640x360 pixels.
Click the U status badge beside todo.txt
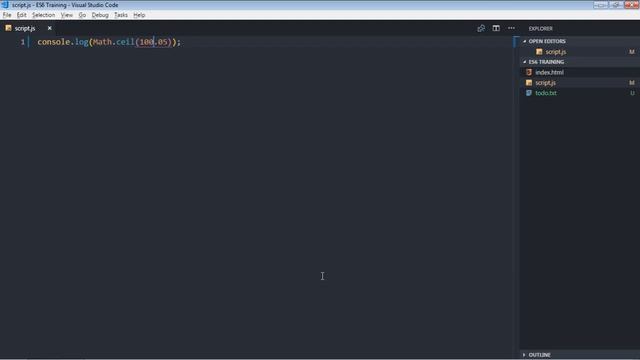point(632,93)
